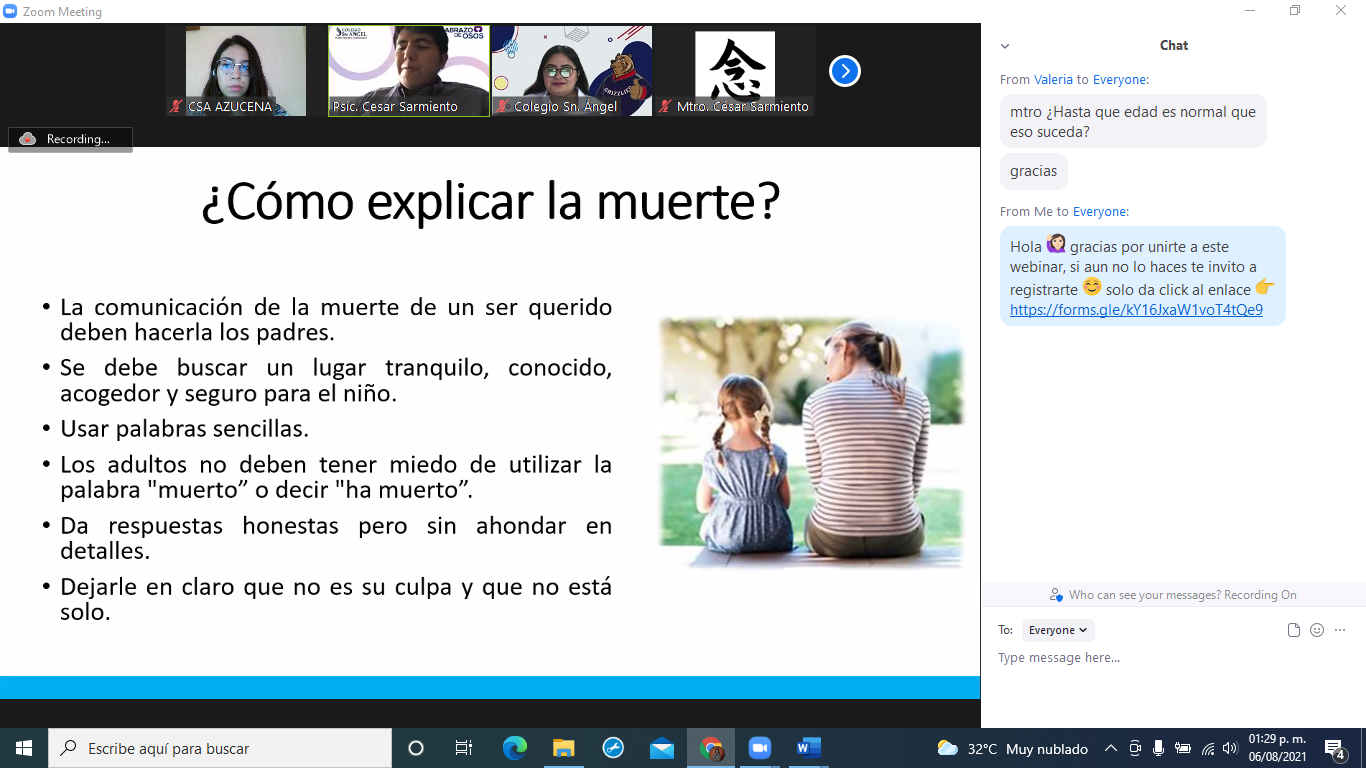
Task: Open File Explorer from the taskbar
Action: coord(564,748)
